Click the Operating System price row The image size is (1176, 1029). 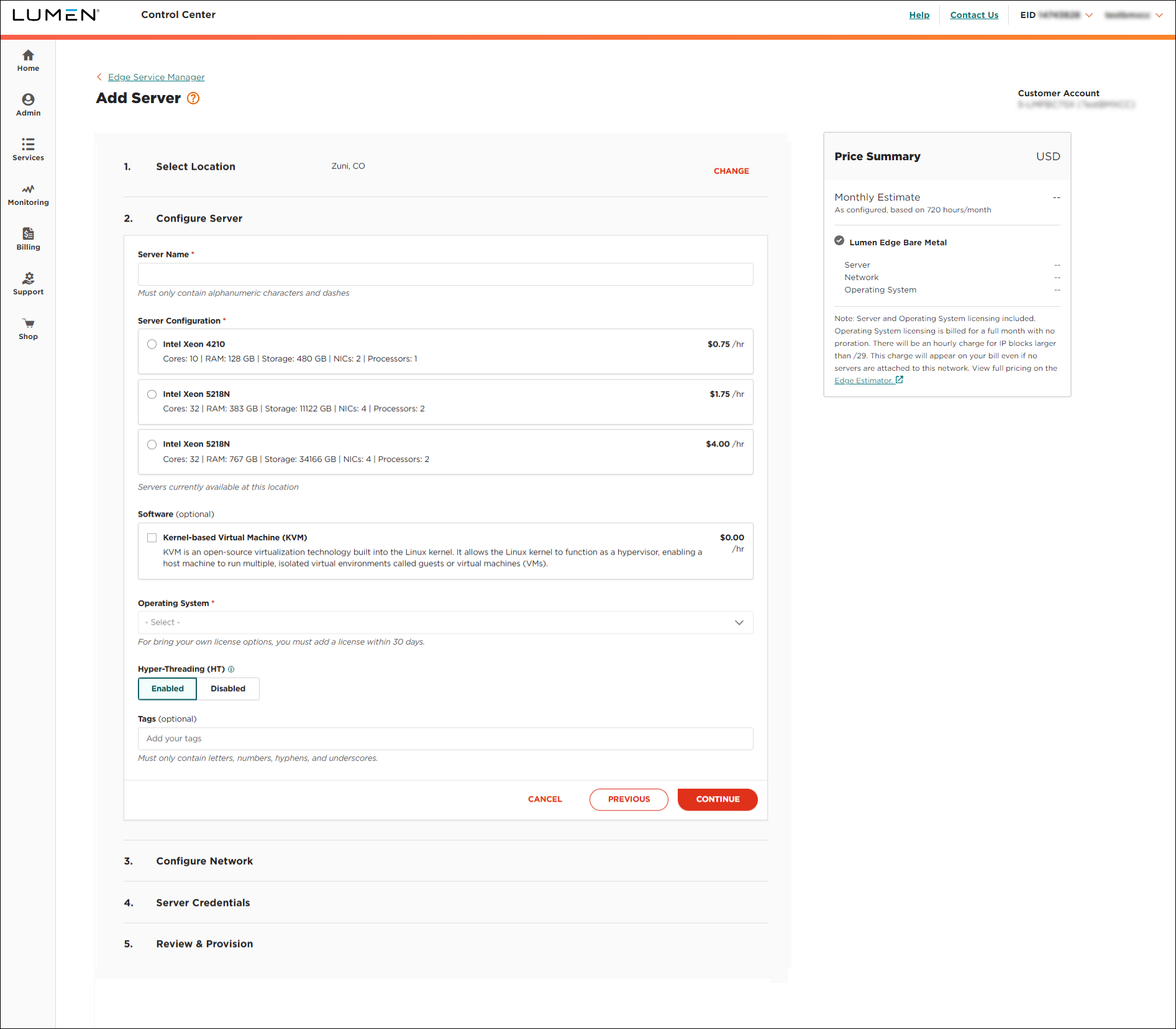click(952, 290)
